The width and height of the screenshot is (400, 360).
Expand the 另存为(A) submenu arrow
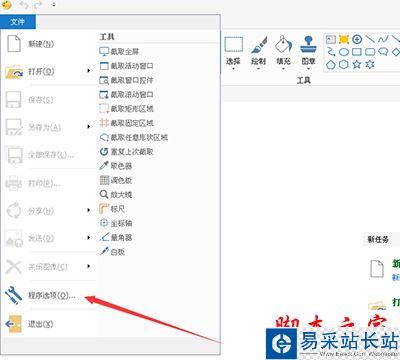click(x=89, y=127)
